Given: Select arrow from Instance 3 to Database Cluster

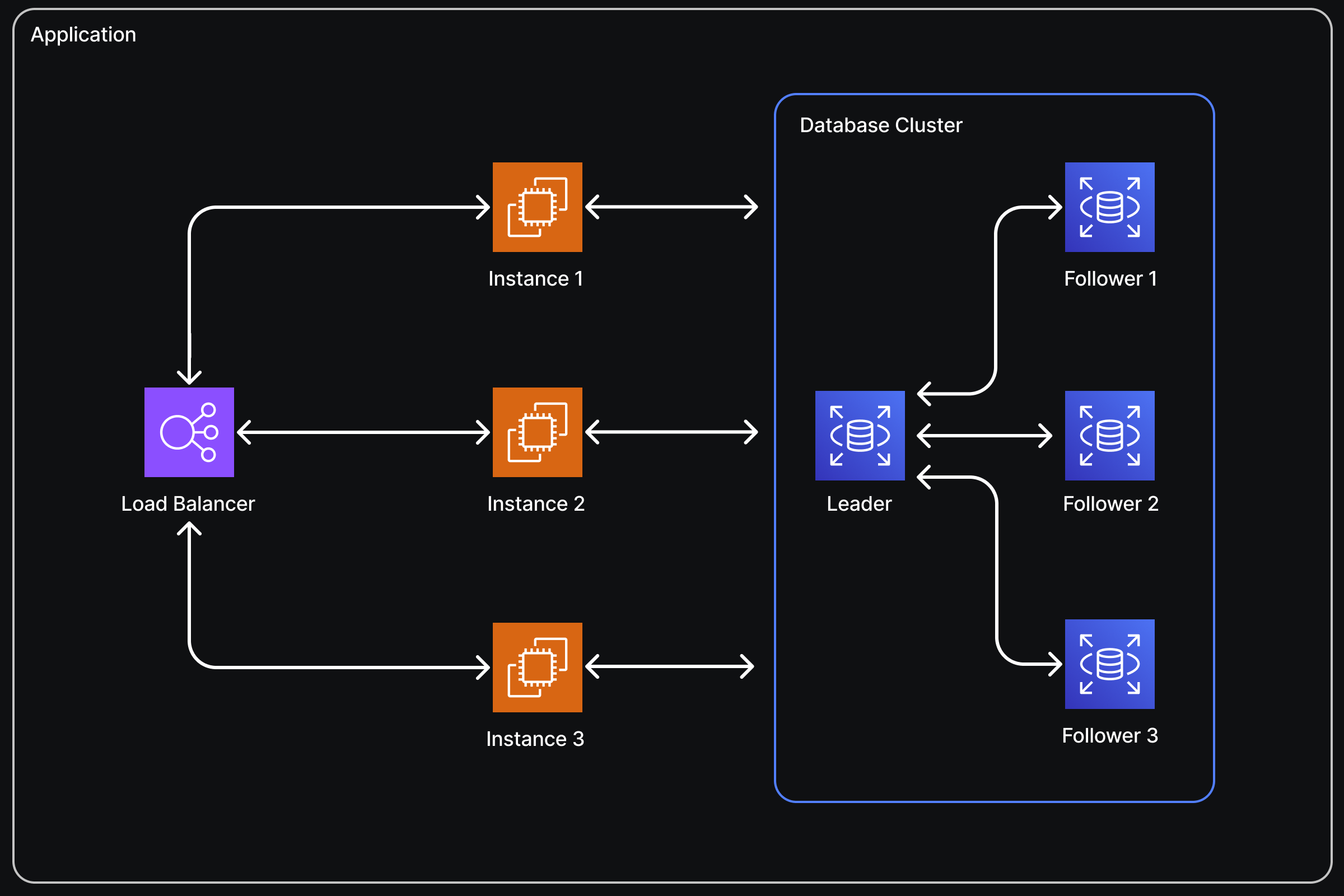Looking at the screenshot, I should (x=670, y=666).
